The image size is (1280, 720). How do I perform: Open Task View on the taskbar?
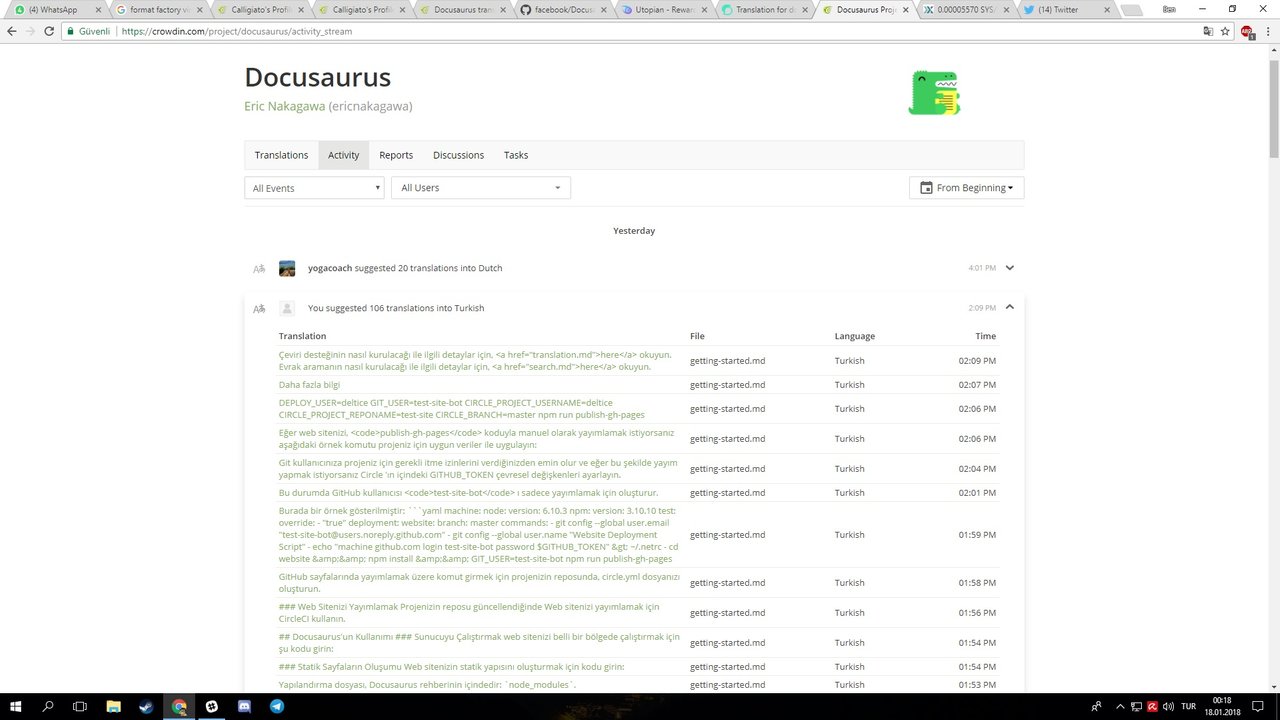coord(80,706)
